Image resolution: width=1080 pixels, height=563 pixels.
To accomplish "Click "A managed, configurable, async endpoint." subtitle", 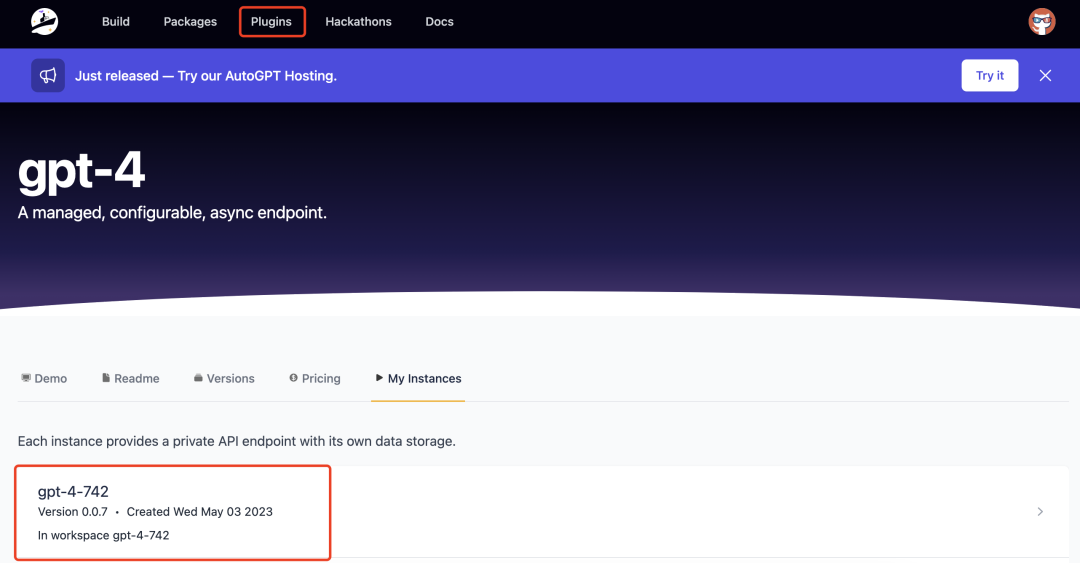I will coord(172,212).
